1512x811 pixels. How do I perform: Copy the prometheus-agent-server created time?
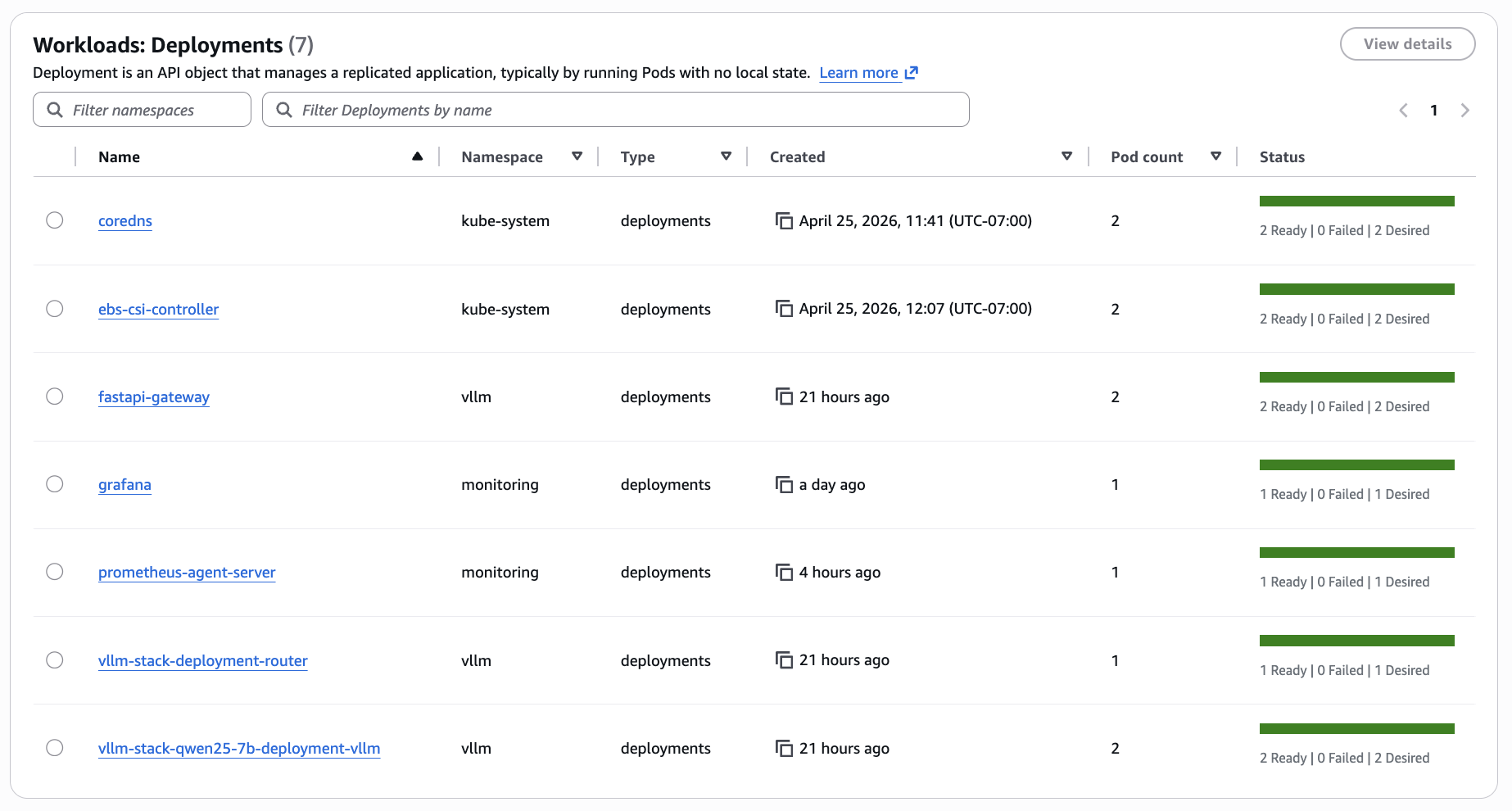(x=784, y=572)
